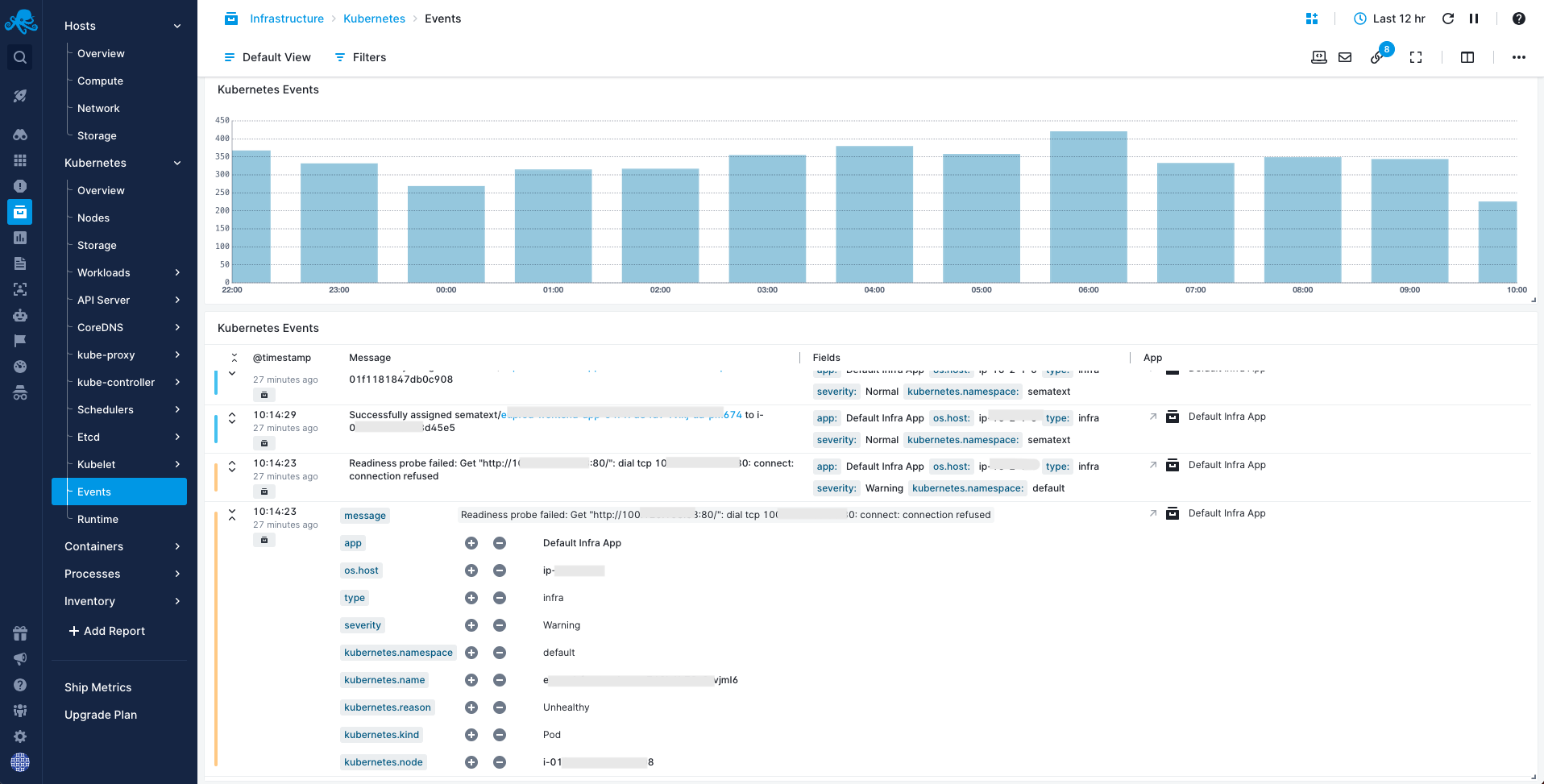Open the logs document icon in rail
Screen dimensions: 1544x784
click(20, 263)
